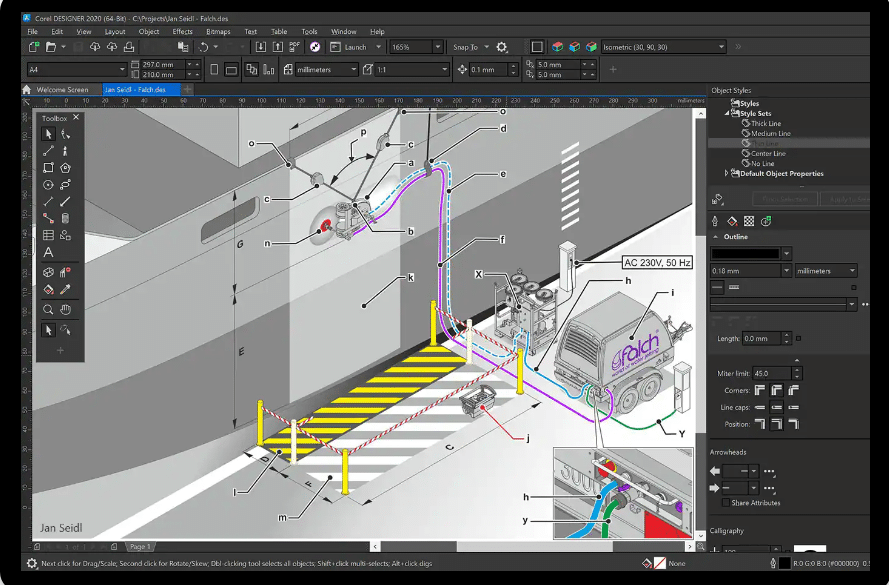Screen dimensions: 889x585
Task: Click the Miter limit 45.0 field
Action: pos(772,374)
